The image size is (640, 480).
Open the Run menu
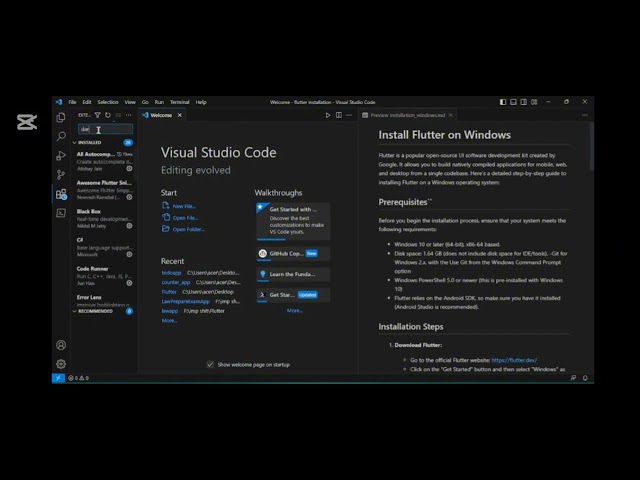click(159, 102)
